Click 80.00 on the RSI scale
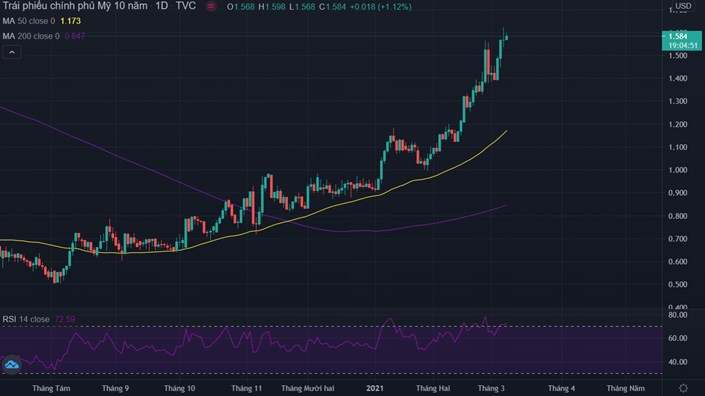The height and width of the screenshot is (396, 705). [x=678, y=315]
